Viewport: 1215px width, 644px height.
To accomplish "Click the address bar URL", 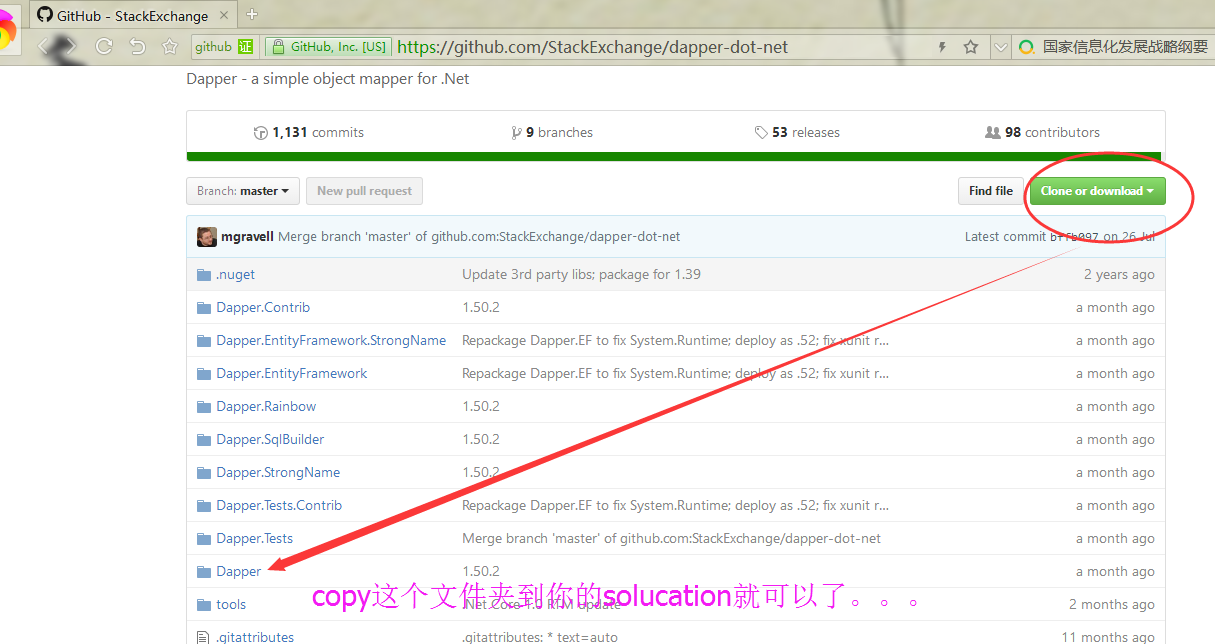I will point(592,47).
